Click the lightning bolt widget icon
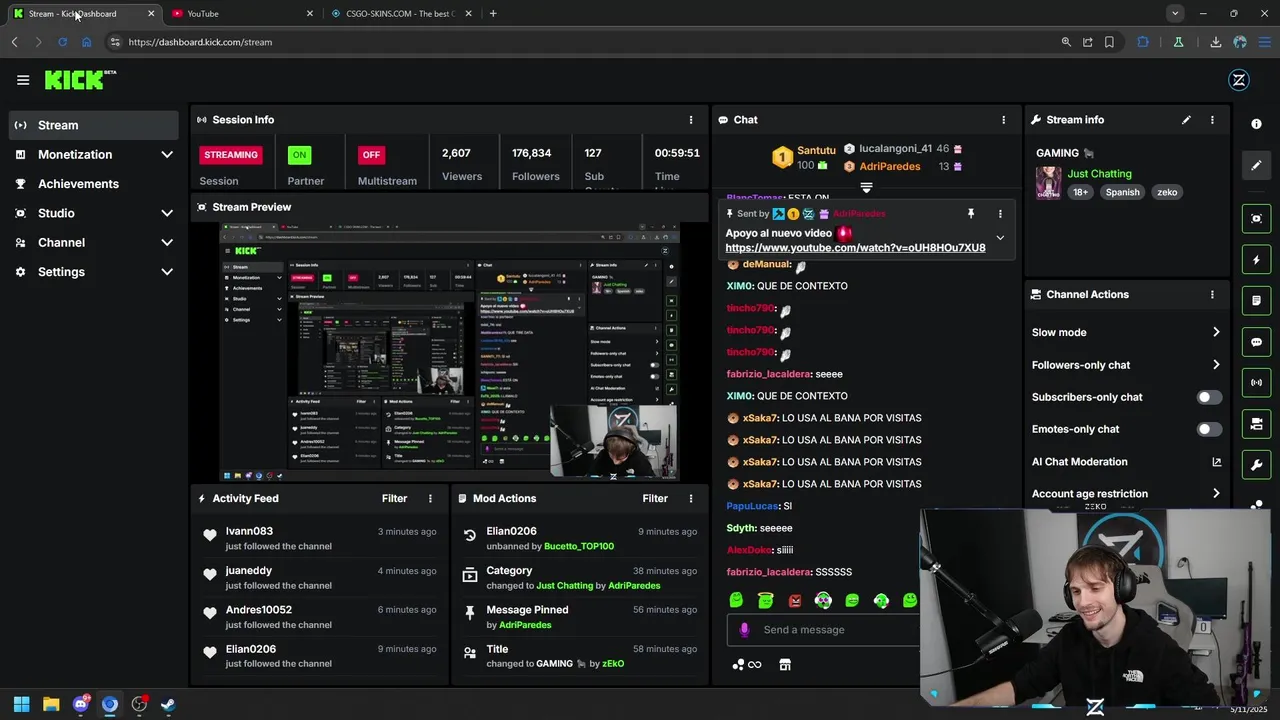The image size is (1280, 720). click(x=1257, y=260)
